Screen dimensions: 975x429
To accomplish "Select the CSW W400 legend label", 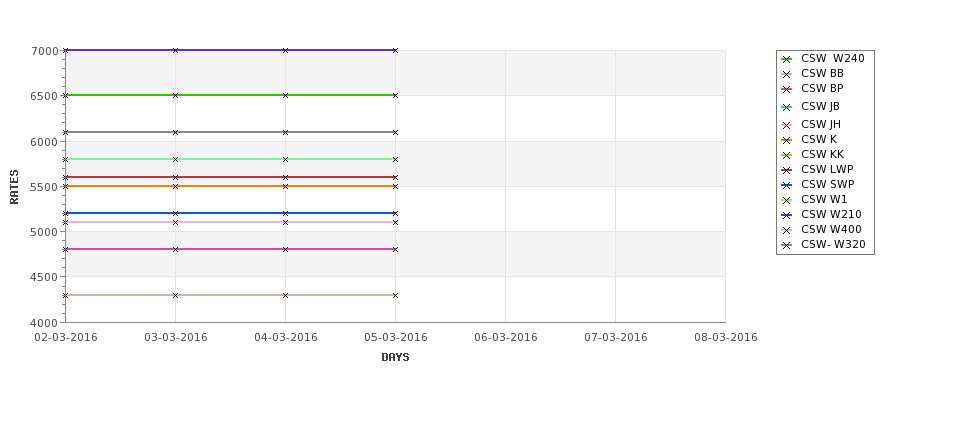I will click(831, 229).
